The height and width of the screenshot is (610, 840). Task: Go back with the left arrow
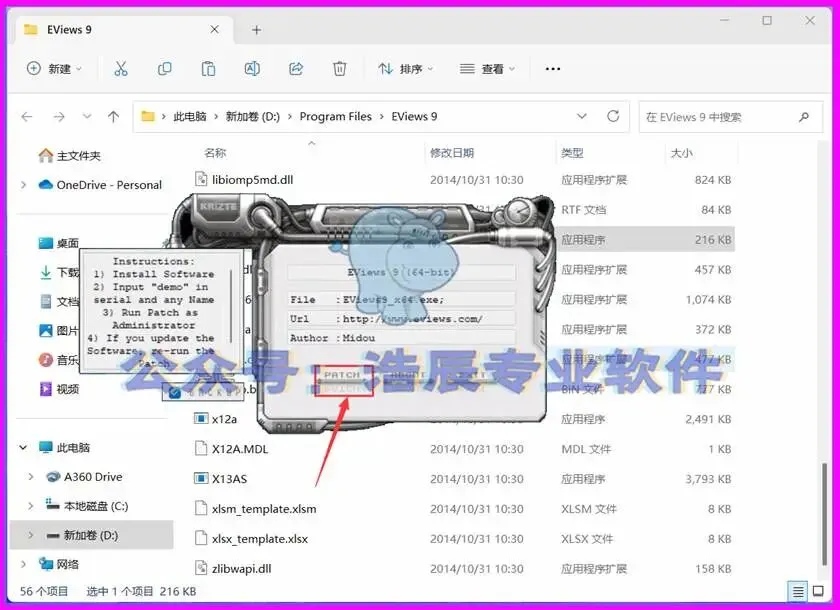[27, 117]
